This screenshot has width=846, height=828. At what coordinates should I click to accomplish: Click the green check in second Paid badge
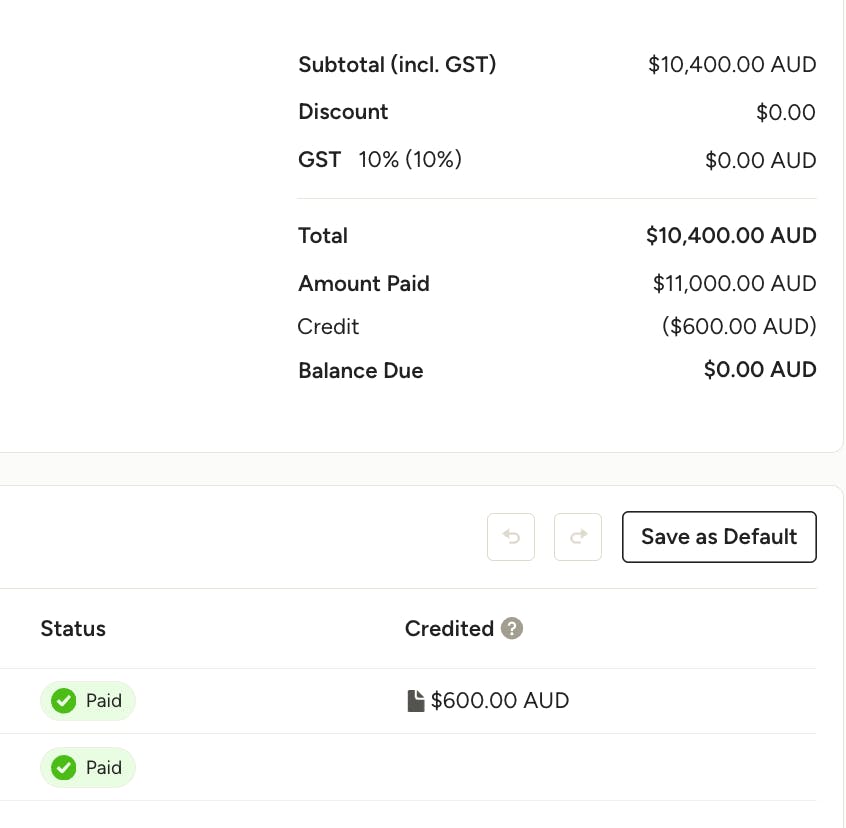(64, 768)
